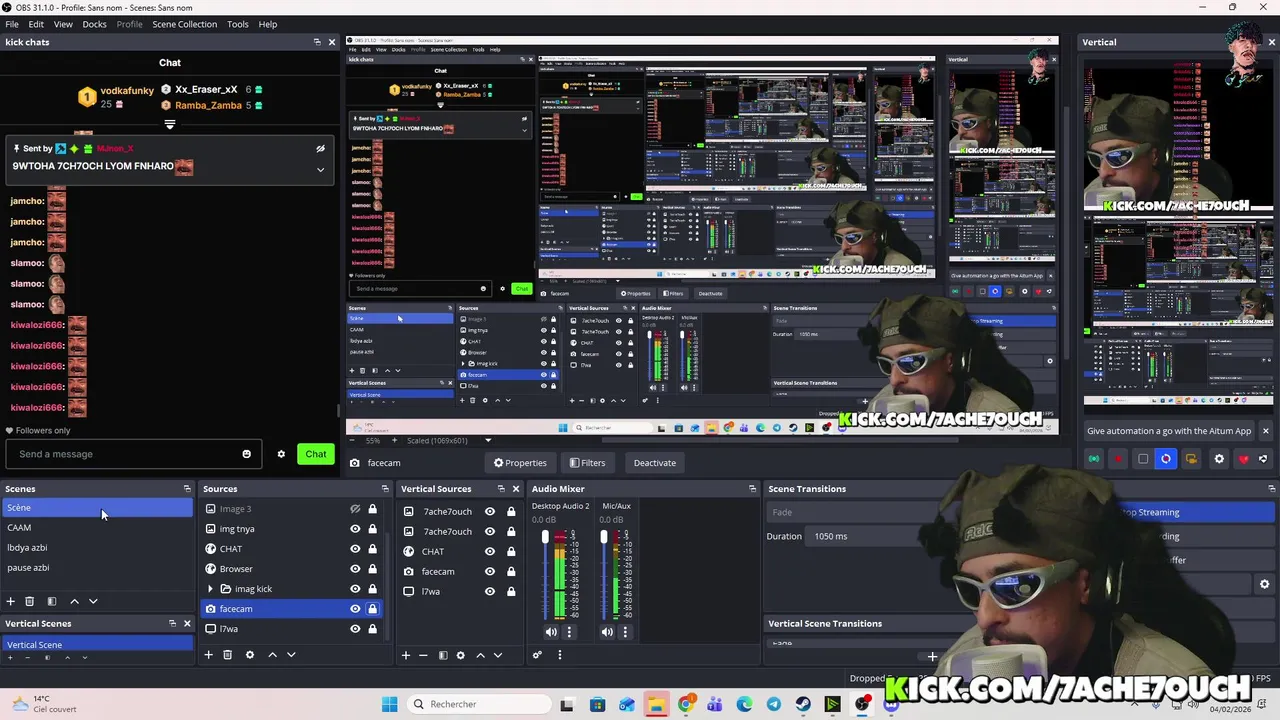Open facecam Filters button
Viewport: 1280px width, 720px height.
587,463
